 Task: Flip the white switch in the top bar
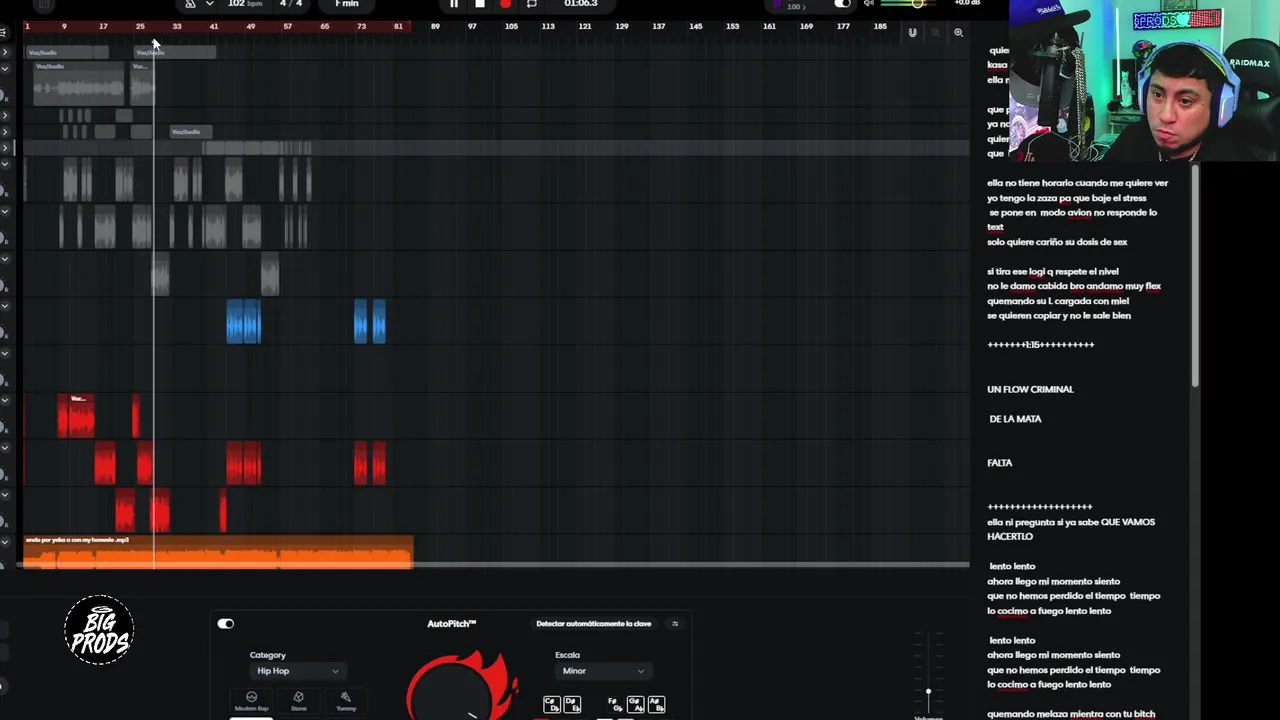(843, 4)
